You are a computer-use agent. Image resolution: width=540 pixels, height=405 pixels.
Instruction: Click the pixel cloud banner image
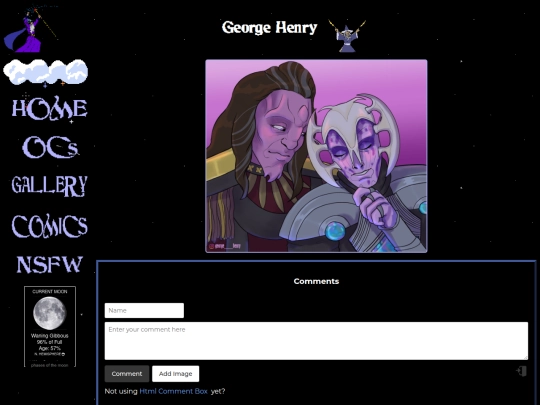coord(45,72)
